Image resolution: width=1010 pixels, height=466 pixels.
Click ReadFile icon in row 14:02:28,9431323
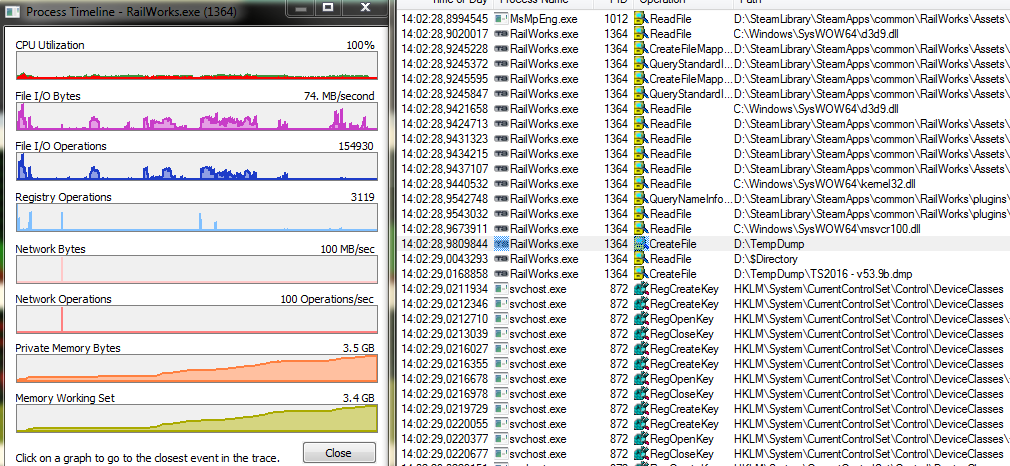tap(640, 139)
